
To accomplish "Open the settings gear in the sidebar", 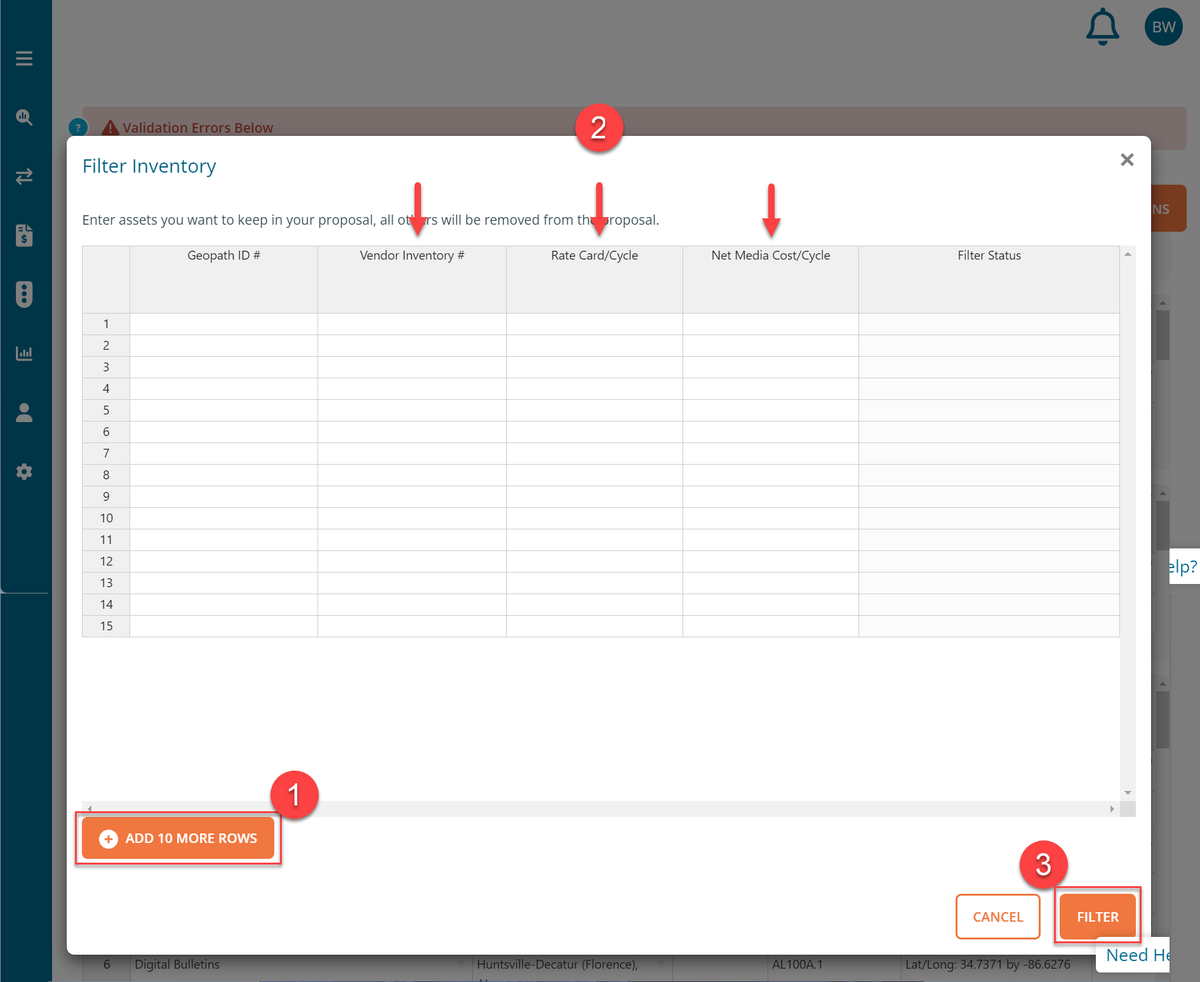I will [25, 471].
